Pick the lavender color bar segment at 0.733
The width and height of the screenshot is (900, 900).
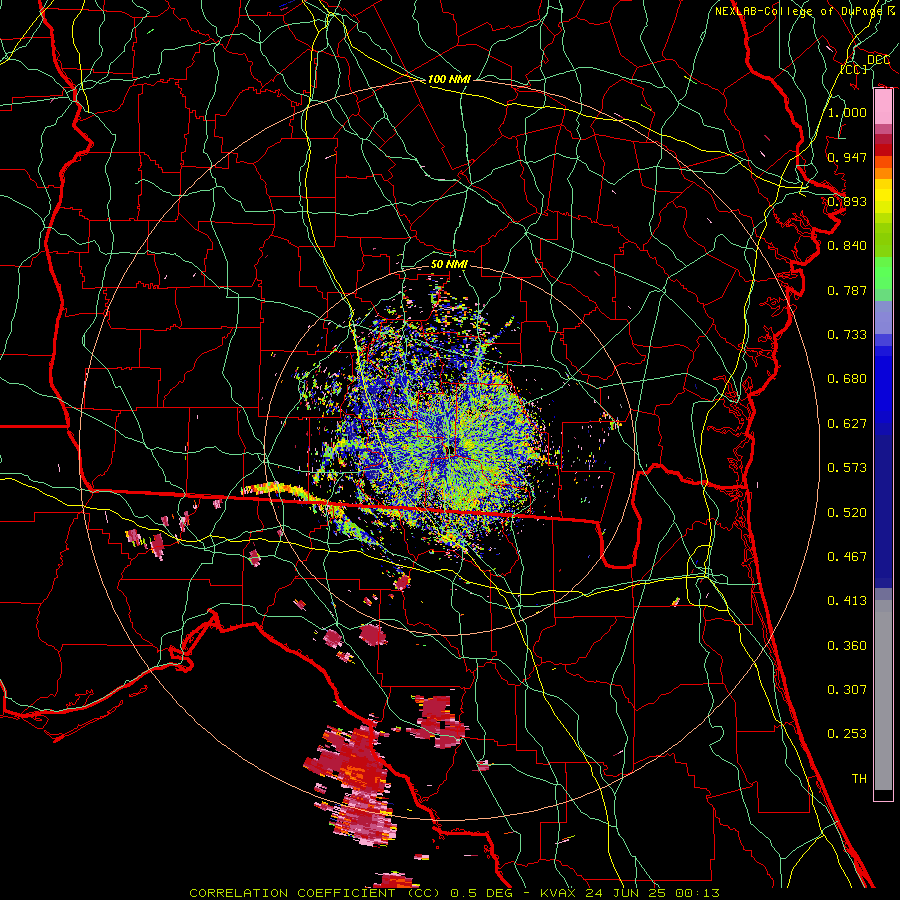click(x=883, y=318)
